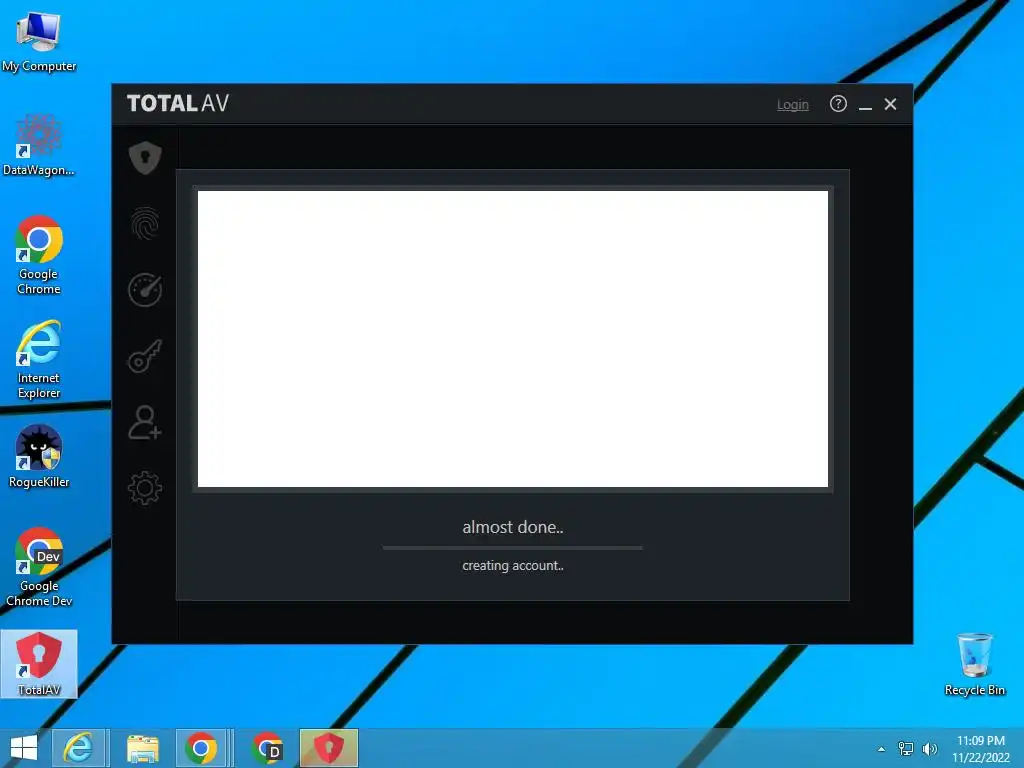Select the Recycle Bin desktop icon
Viewport: 1024px width, 768px height.
click(974, 664)
